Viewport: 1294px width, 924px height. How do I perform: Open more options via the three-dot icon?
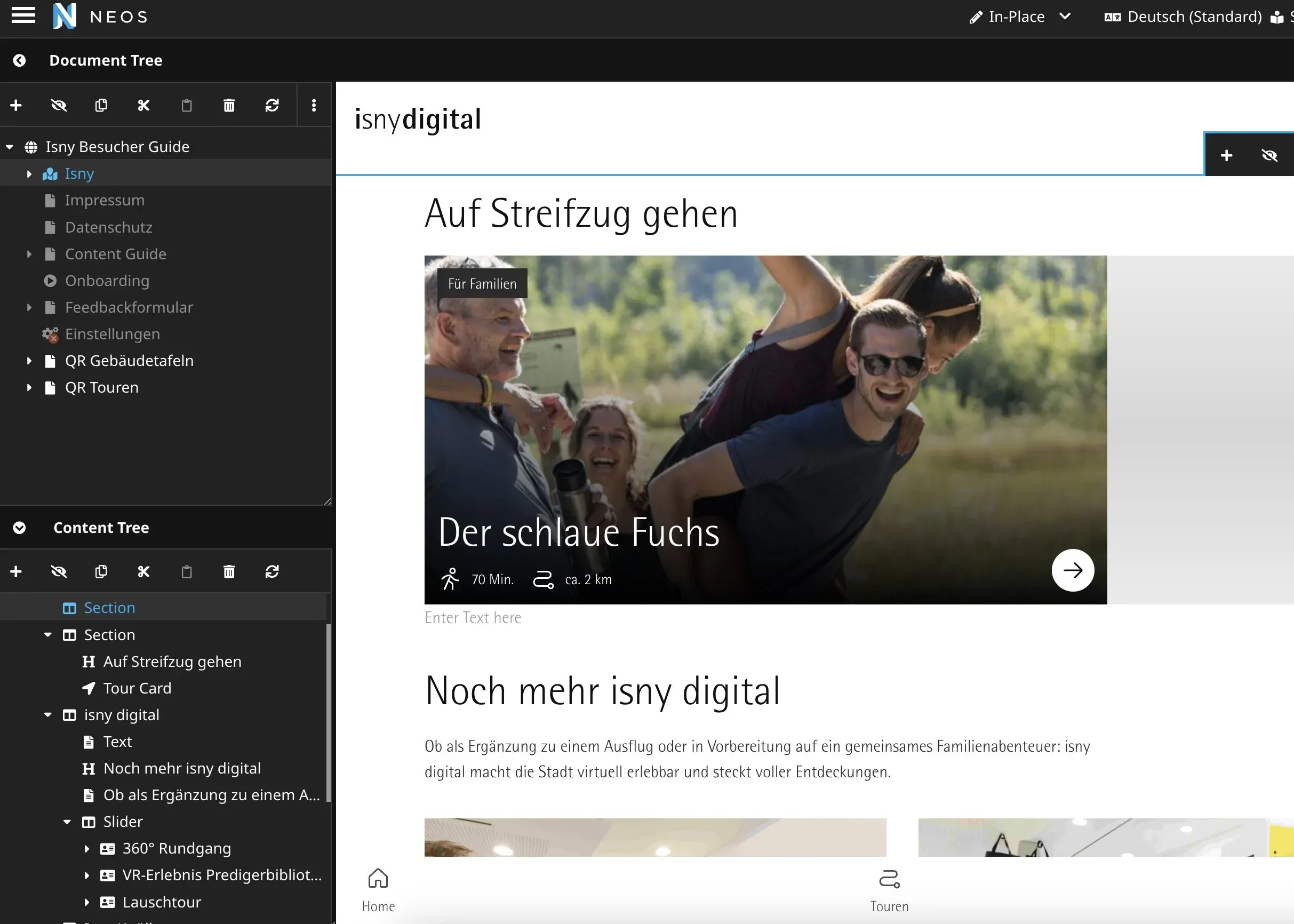pyautogui.click(x=314, y=105)
